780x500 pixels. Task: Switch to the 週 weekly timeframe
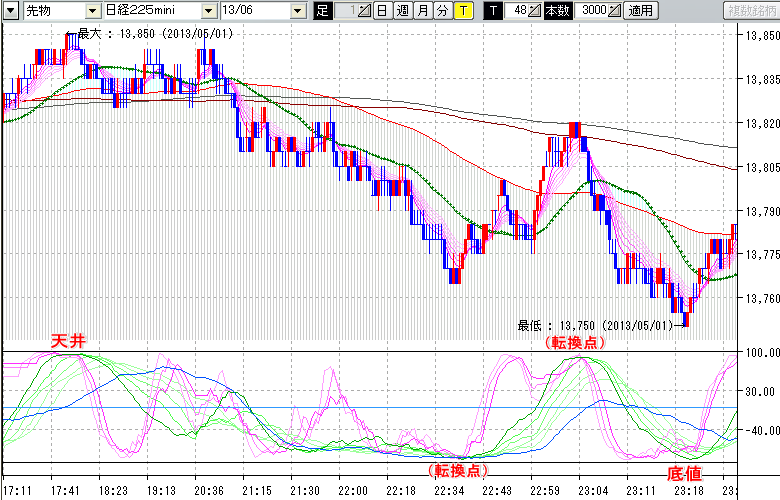point(403,11)
